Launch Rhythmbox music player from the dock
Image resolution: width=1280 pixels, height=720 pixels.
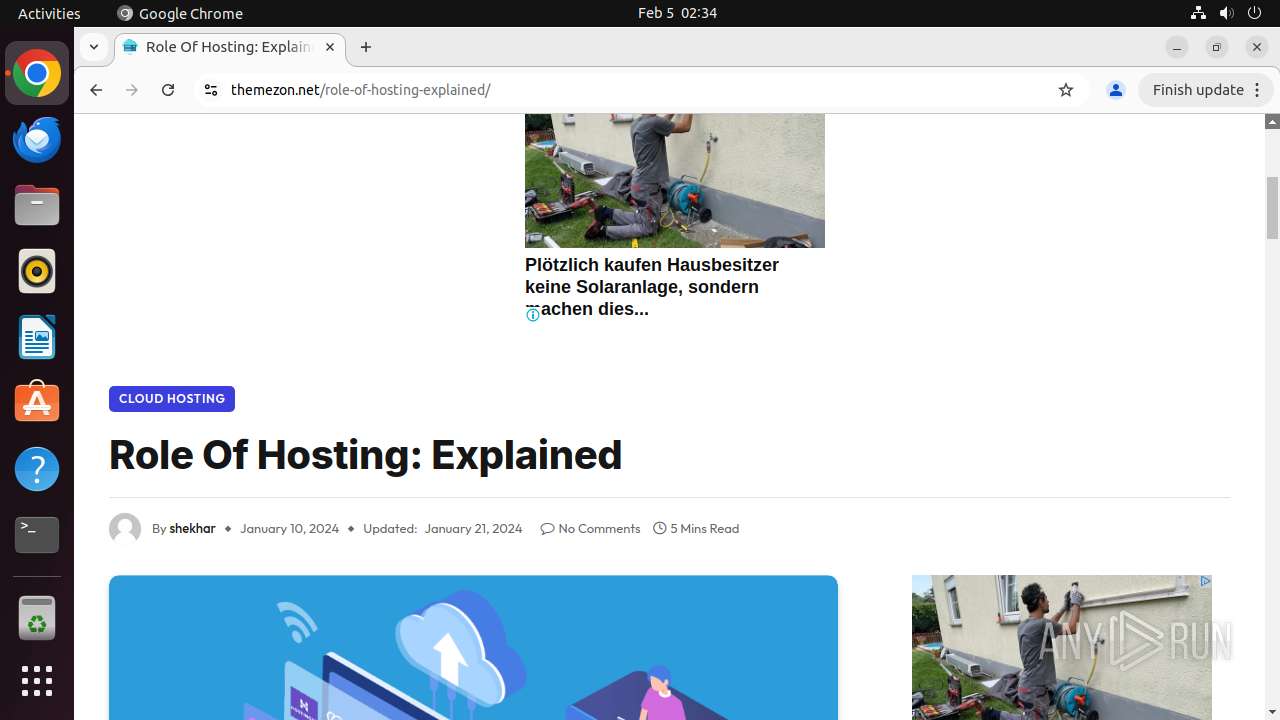37,272
